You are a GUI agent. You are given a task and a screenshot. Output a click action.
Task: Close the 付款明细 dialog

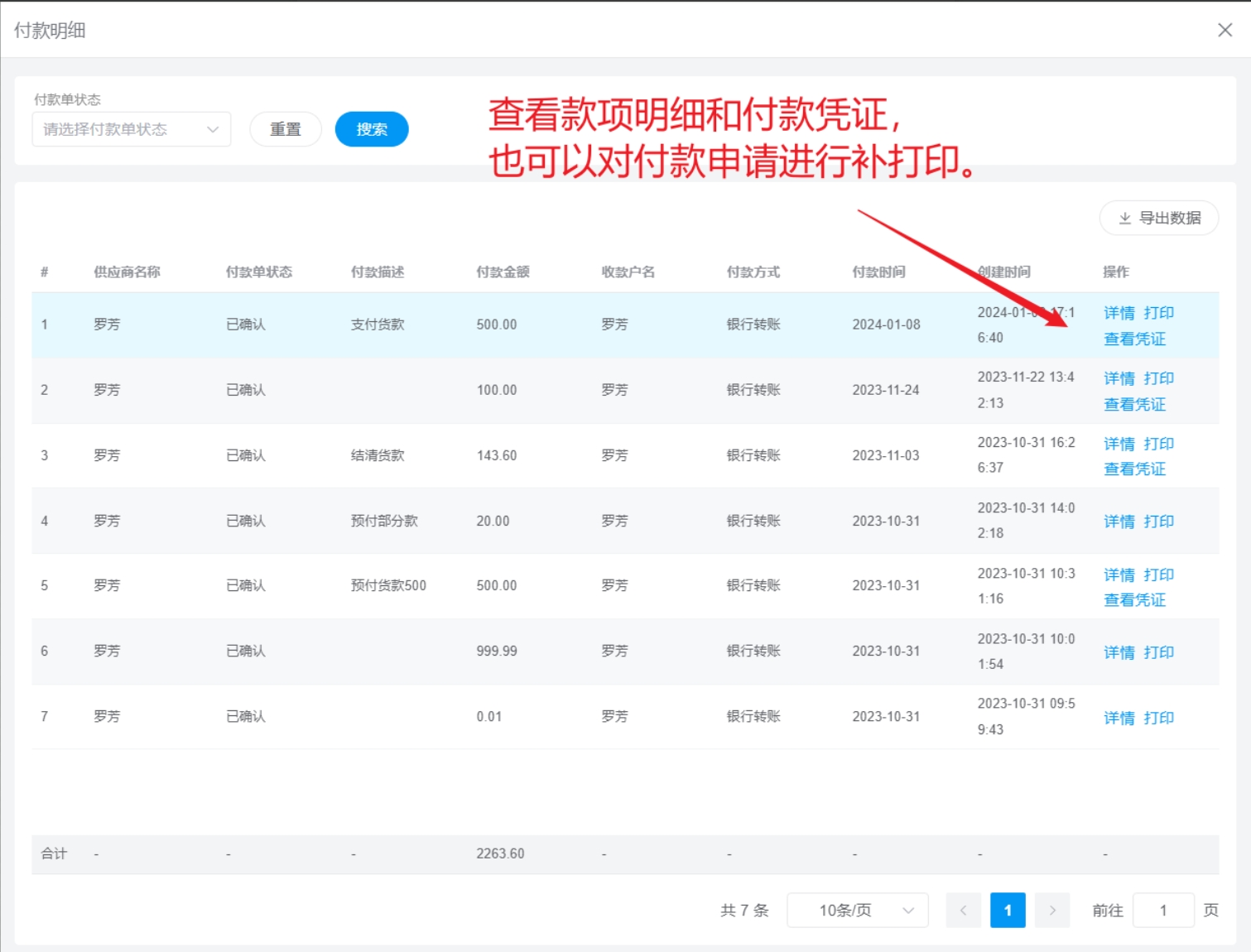click(x=1225, y=30)
